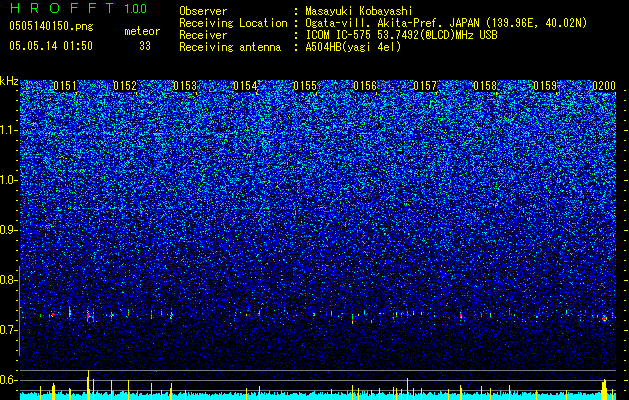
Task: Click the date stamp 05.05.14 01:50
Action: coord(51,46)
